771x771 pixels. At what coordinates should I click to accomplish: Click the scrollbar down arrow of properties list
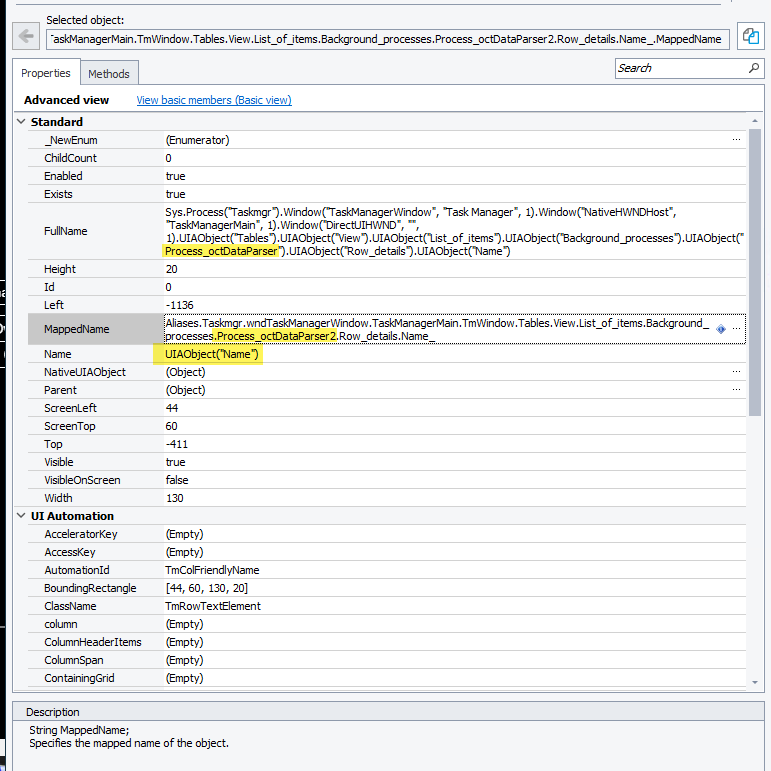755,681
